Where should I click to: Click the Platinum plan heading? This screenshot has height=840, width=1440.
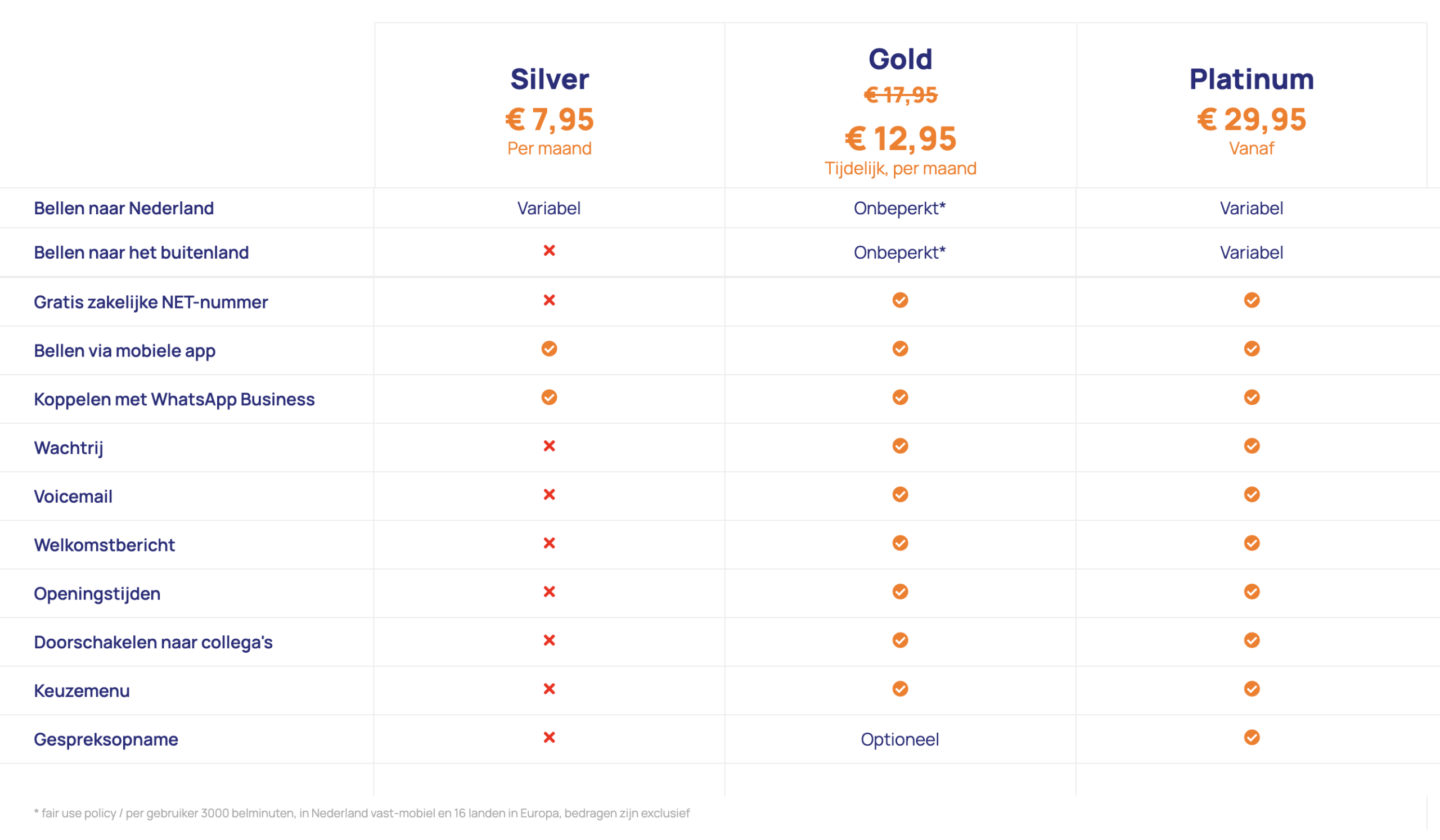point(1252,79)
